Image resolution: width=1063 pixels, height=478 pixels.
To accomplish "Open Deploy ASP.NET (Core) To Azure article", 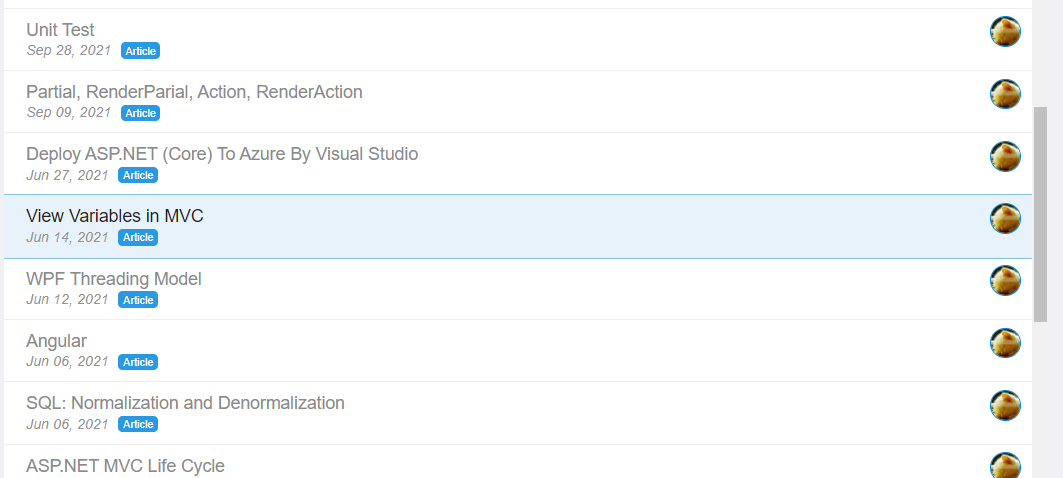I will tap(222, 155).
